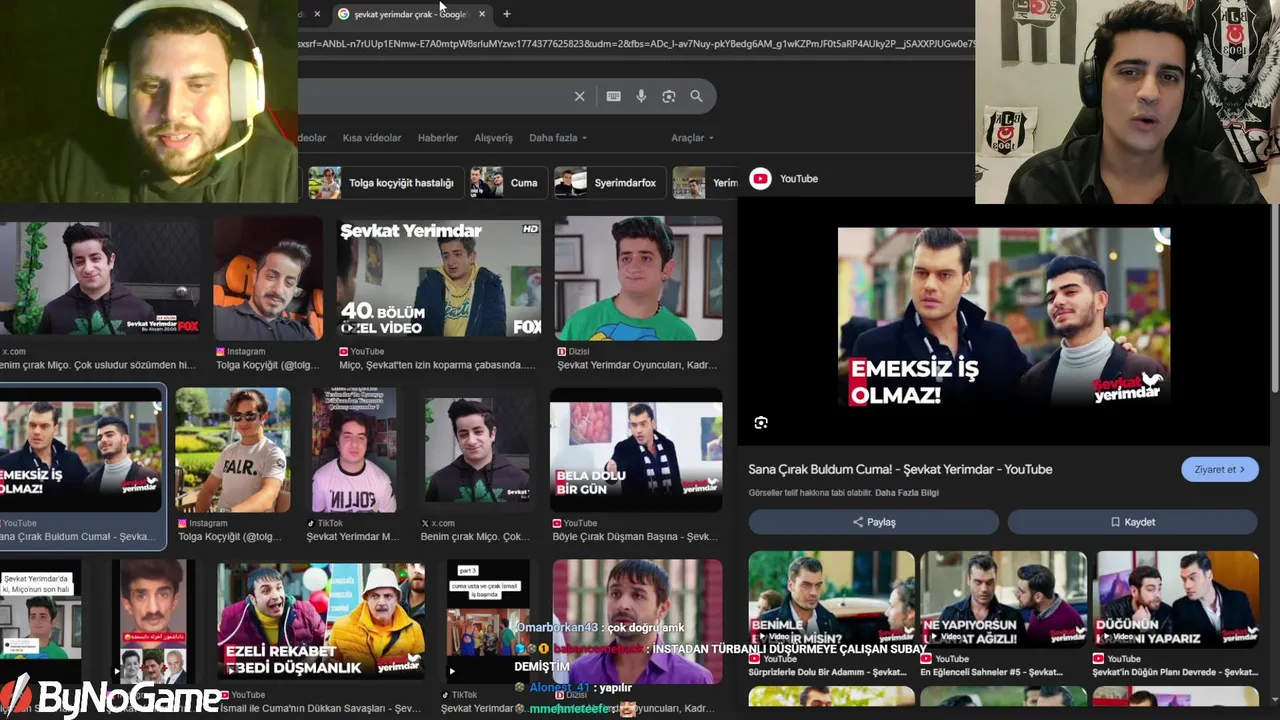
Task: Switch to the Kısa videolar tab
Action: 372,138
